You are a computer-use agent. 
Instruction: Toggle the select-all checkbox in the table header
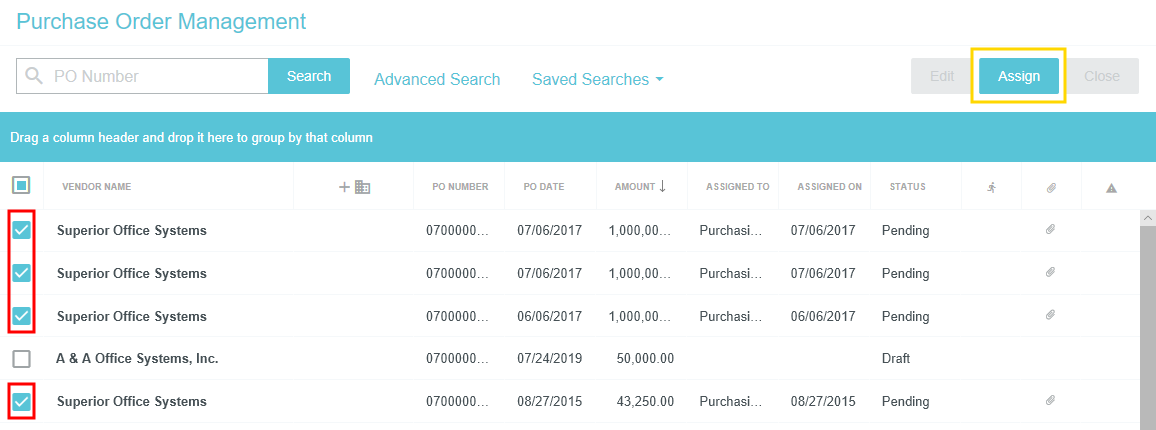coord(21,185)
